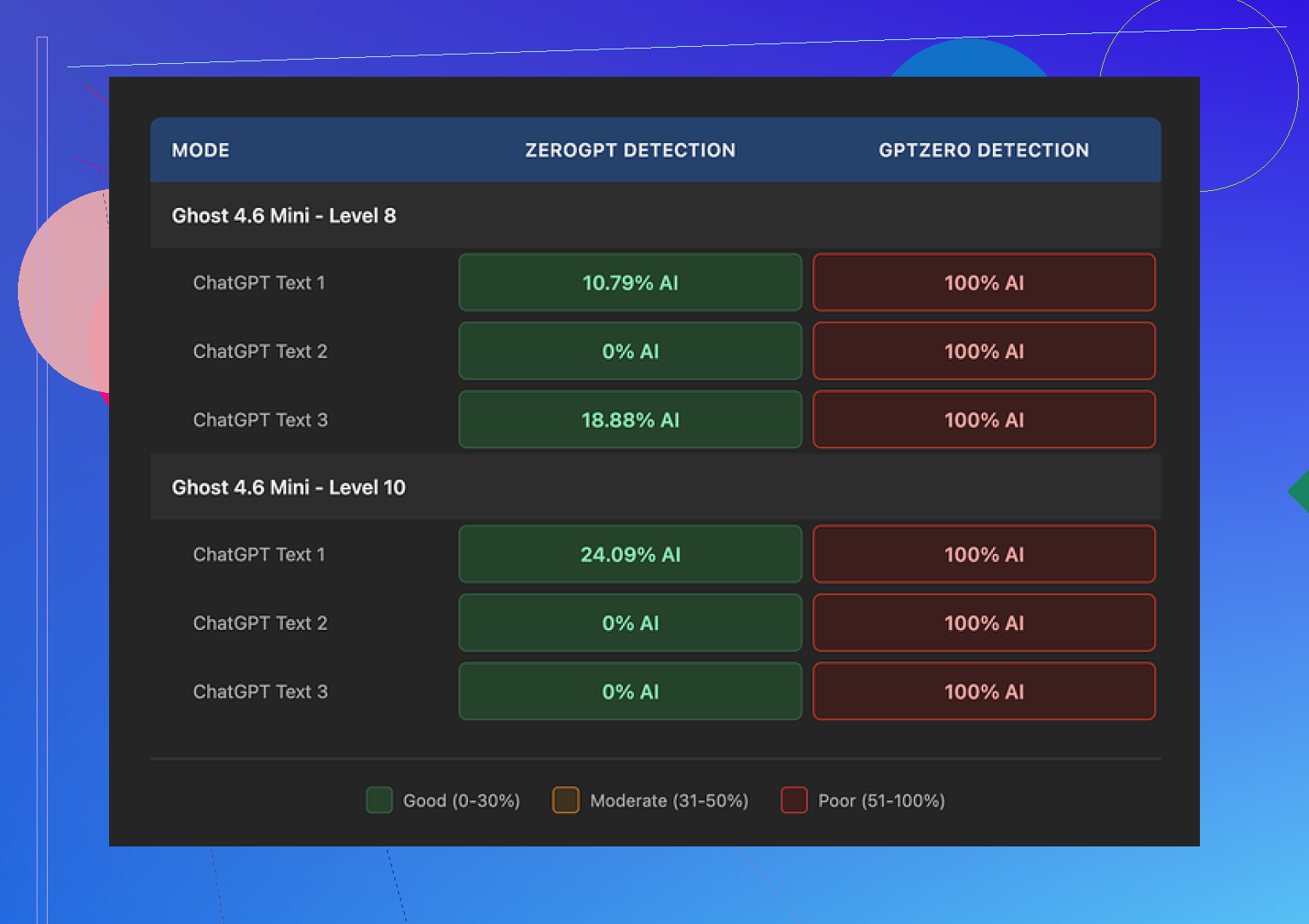
Task: Click the Poor (51-100%) legend label
Action: pos(881,801)
